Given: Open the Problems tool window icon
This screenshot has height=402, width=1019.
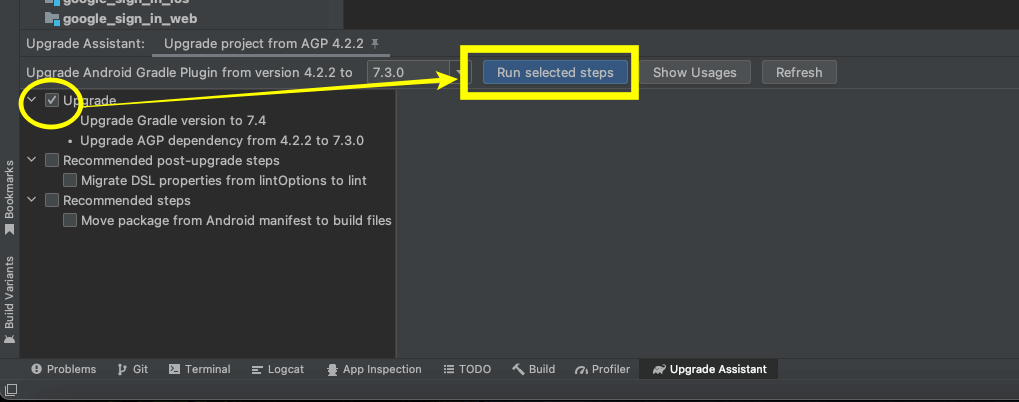Looking at the screenshot, I should pos(36,370).
